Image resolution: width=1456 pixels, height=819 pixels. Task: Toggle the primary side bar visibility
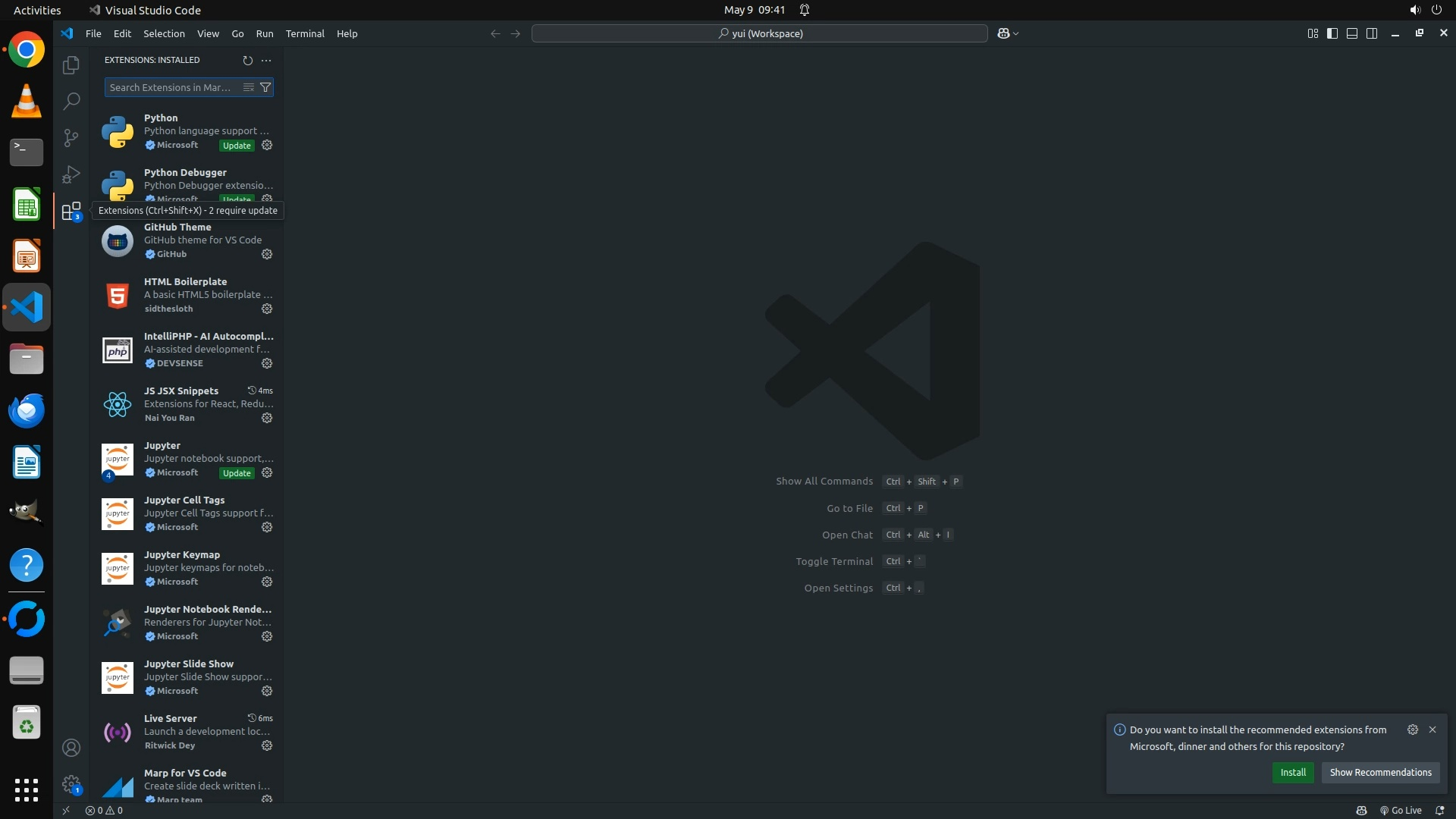pos(1332,33)
